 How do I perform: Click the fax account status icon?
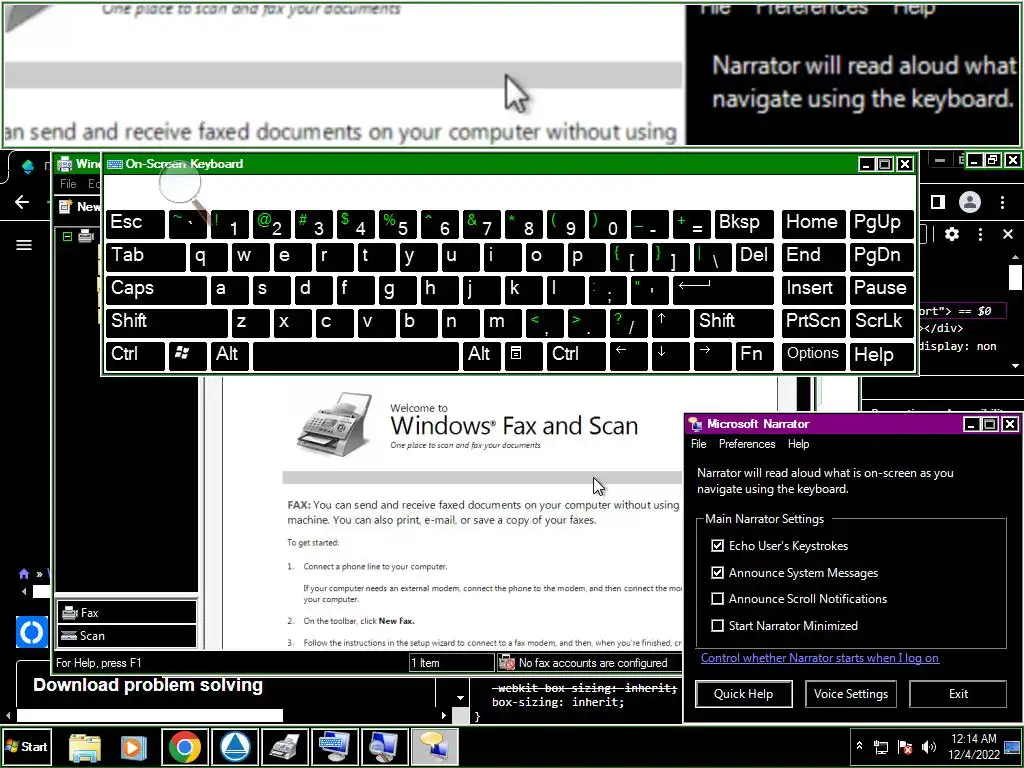(507, 663)
